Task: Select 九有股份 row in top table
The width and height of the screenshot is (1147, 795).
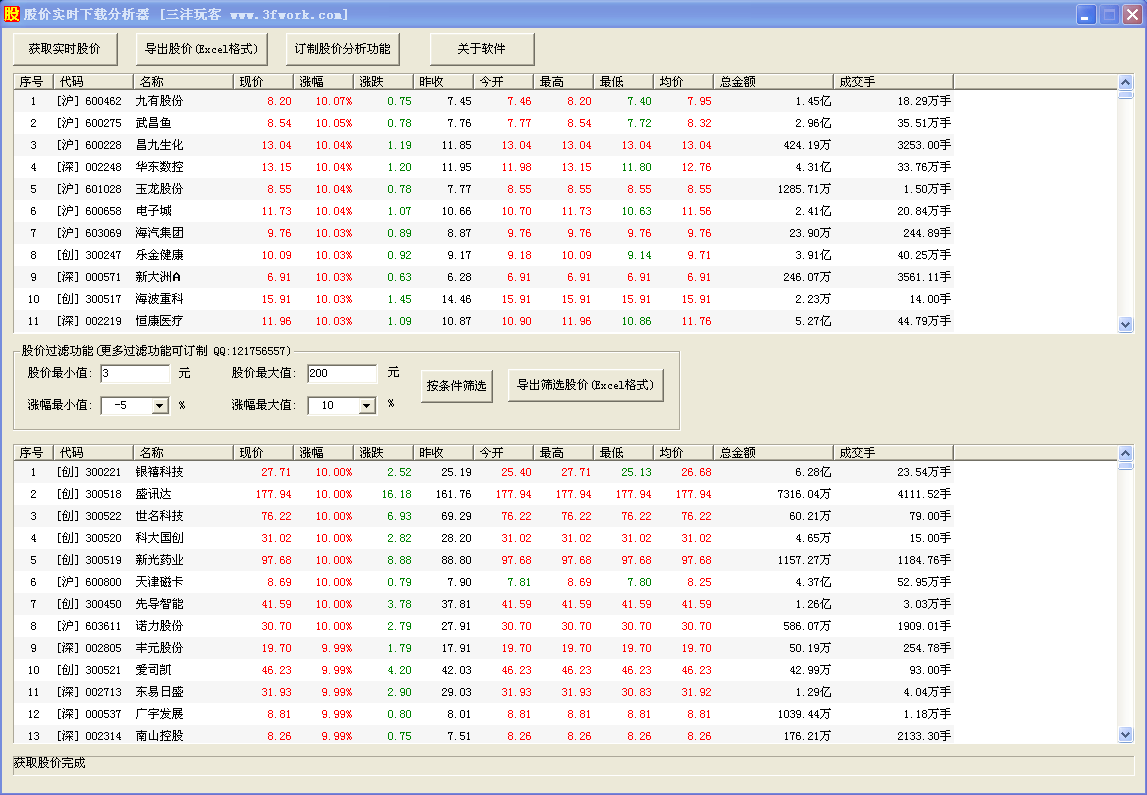Action: click(x=160, y=101)
